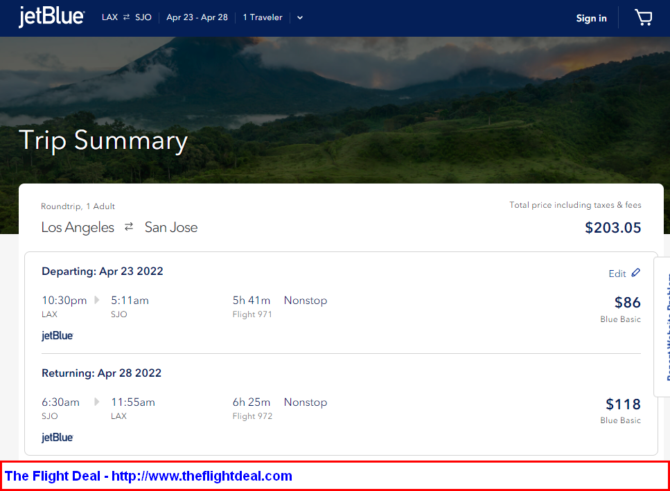This screenshot has height=491, width=670.
Task: Click the roundtrip swap arrows between cities
Action: [x=129, y=227]
